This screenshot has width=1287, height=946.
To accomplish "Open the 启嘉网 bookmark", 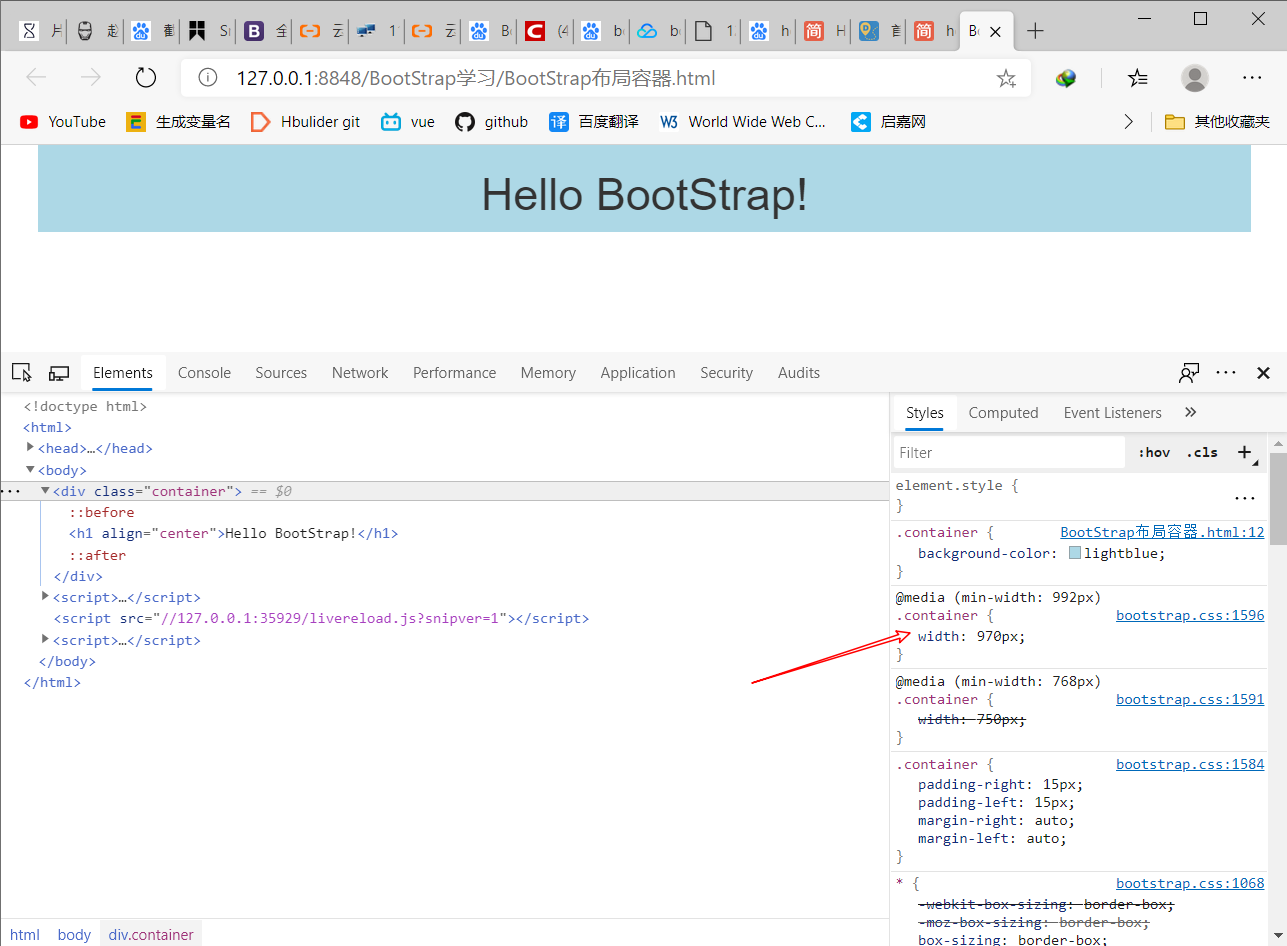I will click(x=888, y=122).
